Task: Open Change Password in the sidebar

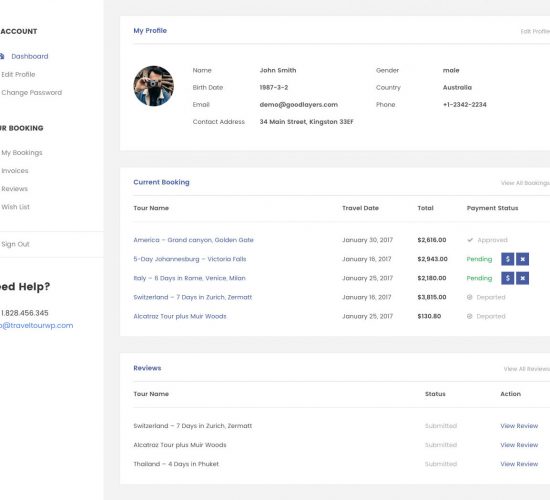Action: click(x=32, y=93)
